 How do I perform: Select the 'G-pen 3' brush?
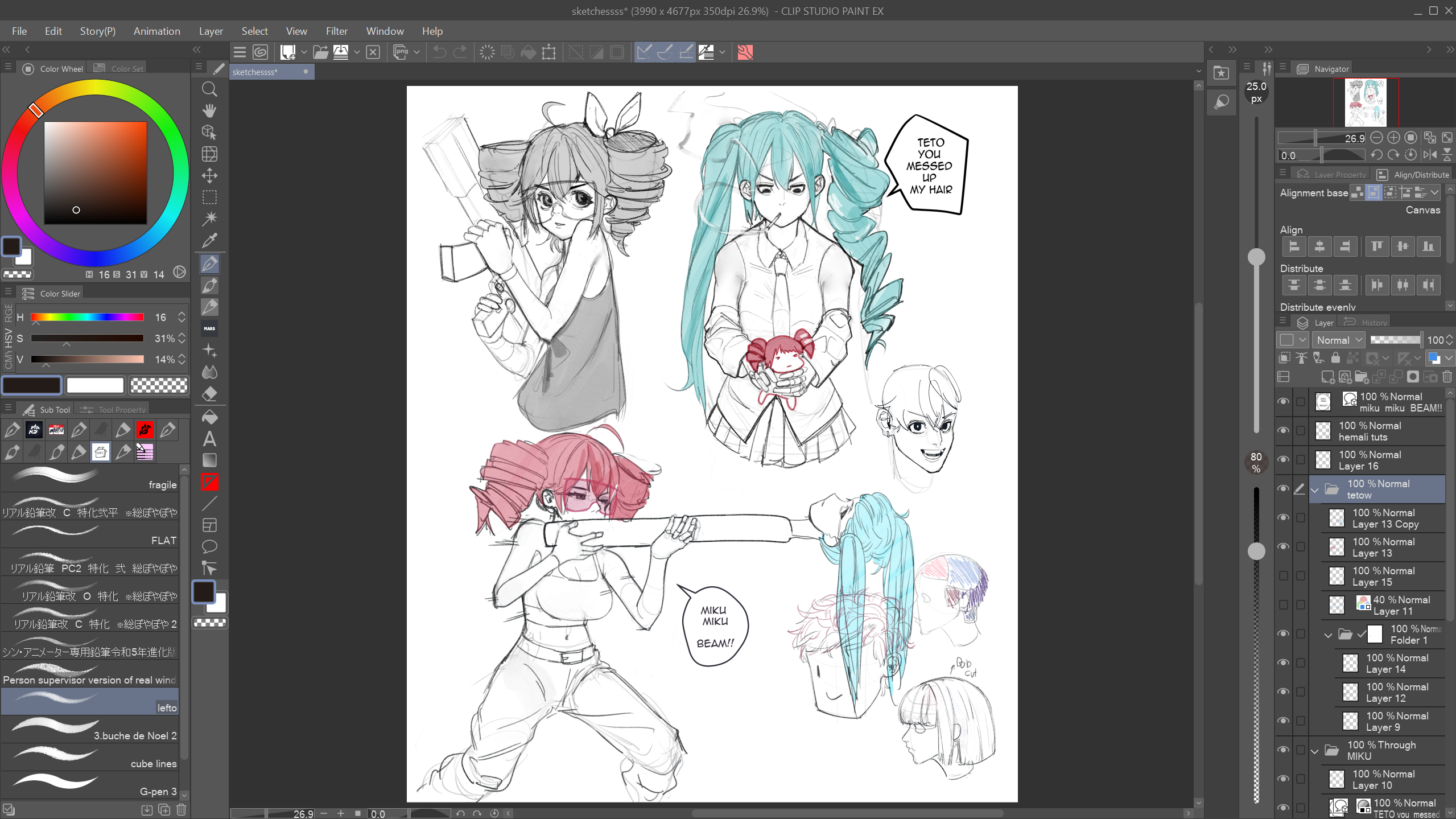coord(90,785)
